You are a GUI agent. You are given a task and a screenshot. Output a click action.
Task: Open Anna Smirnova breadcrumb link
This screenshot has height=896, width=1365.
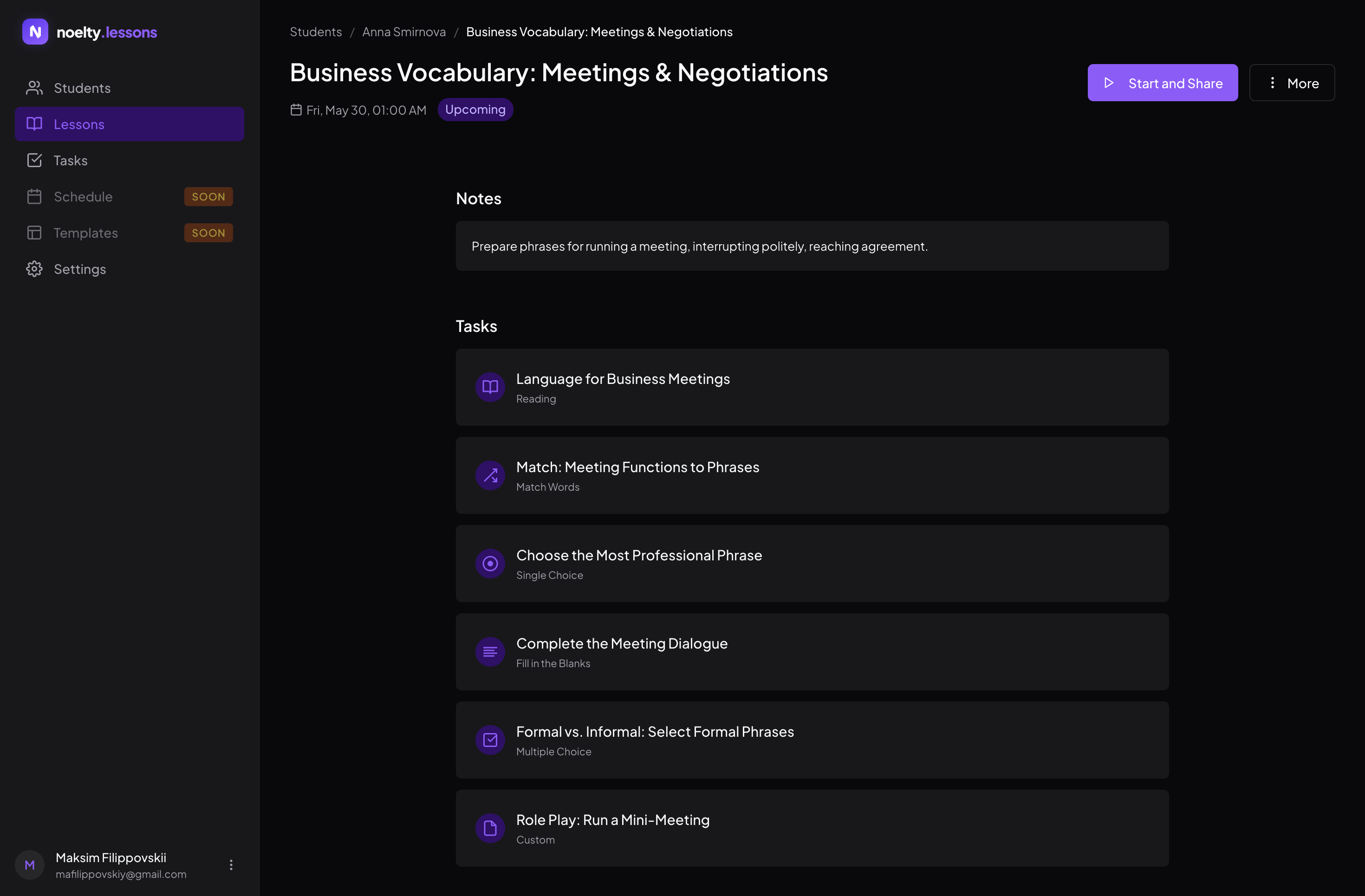(404, 32)
